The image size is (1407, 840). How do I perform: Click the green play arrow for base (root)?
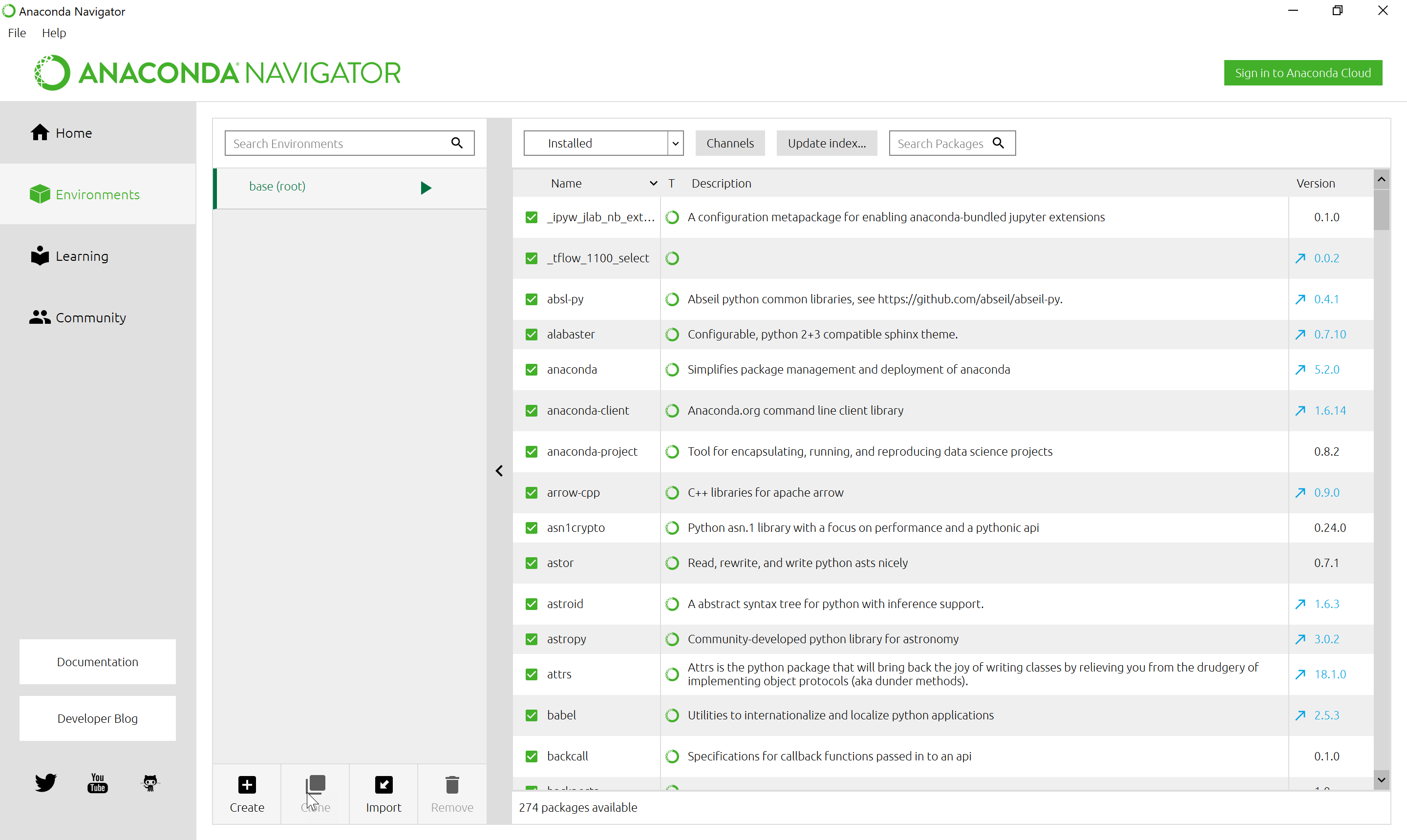tap(426, 188)
